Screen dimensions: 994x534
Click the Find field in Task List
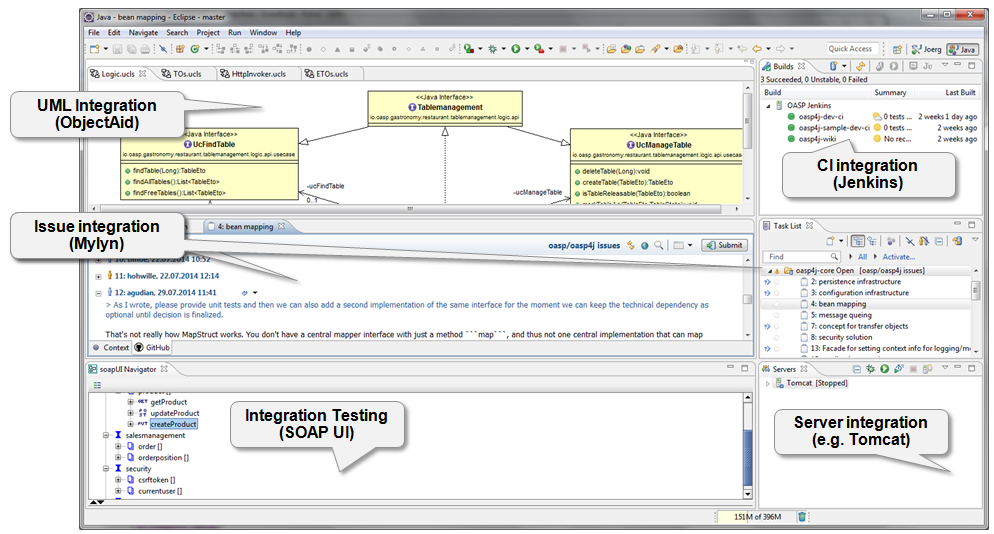click(802, 257)
